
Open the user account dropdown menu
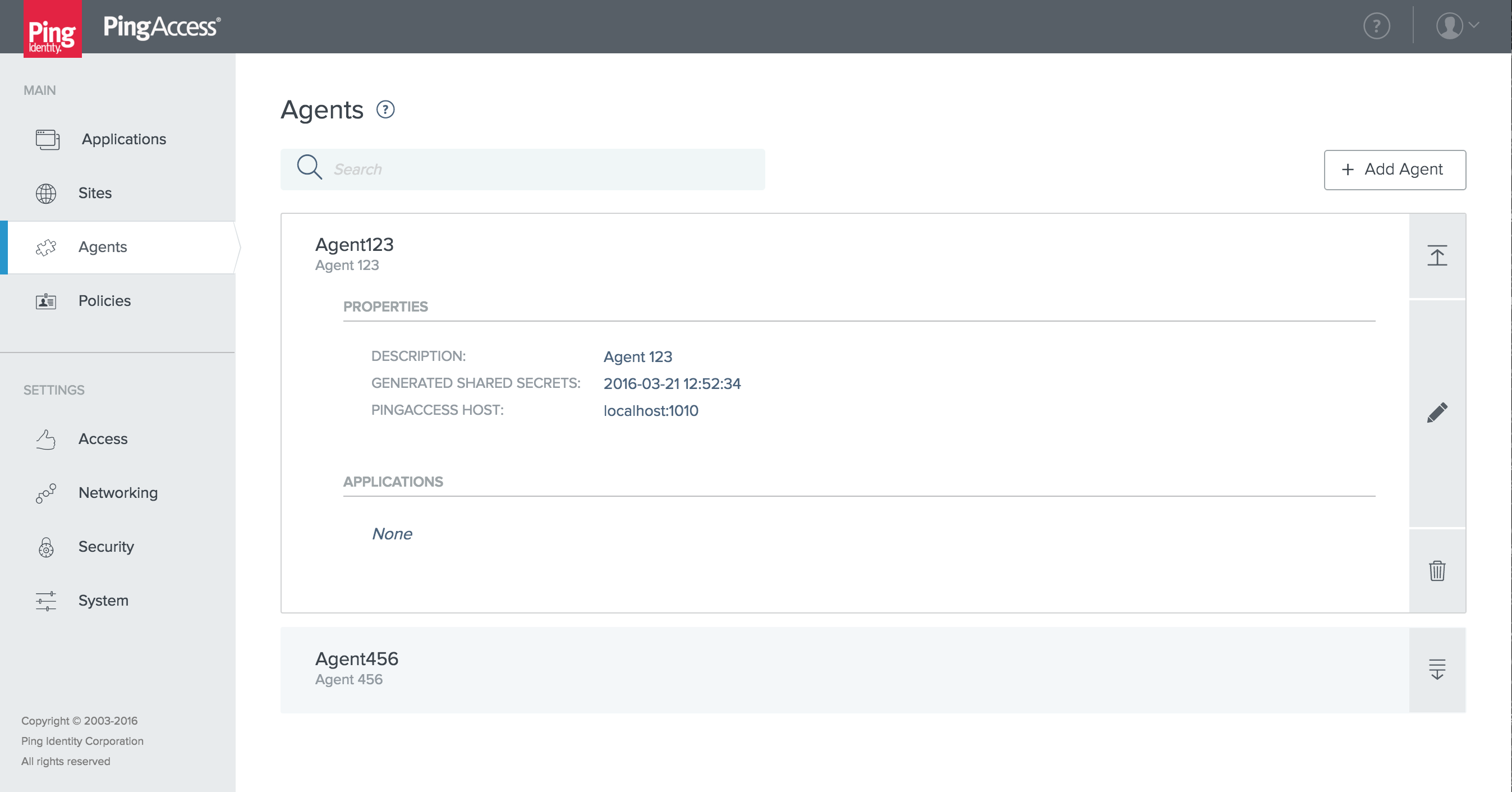coord(1457,26)
